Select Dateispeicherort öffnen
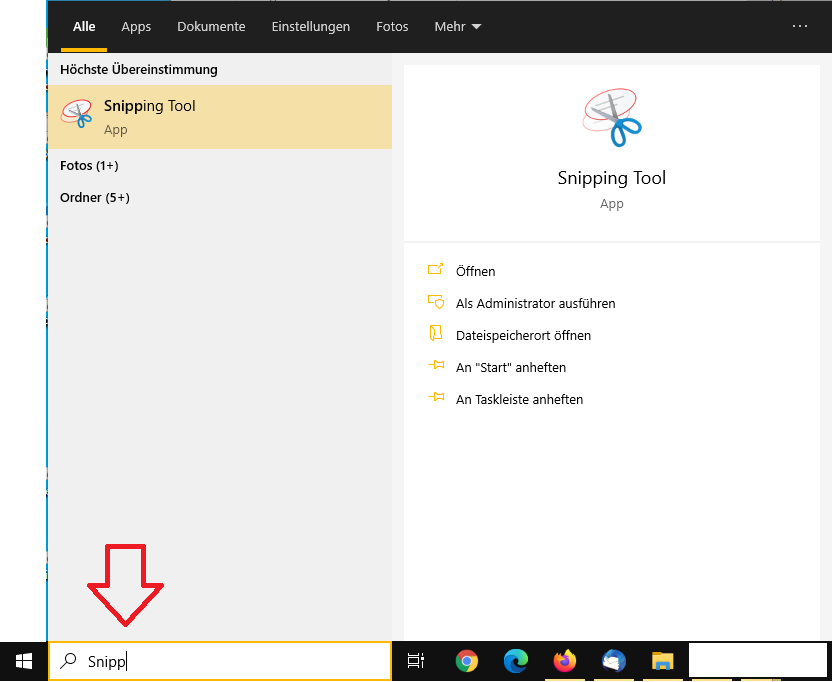 (x=523, y=335)
